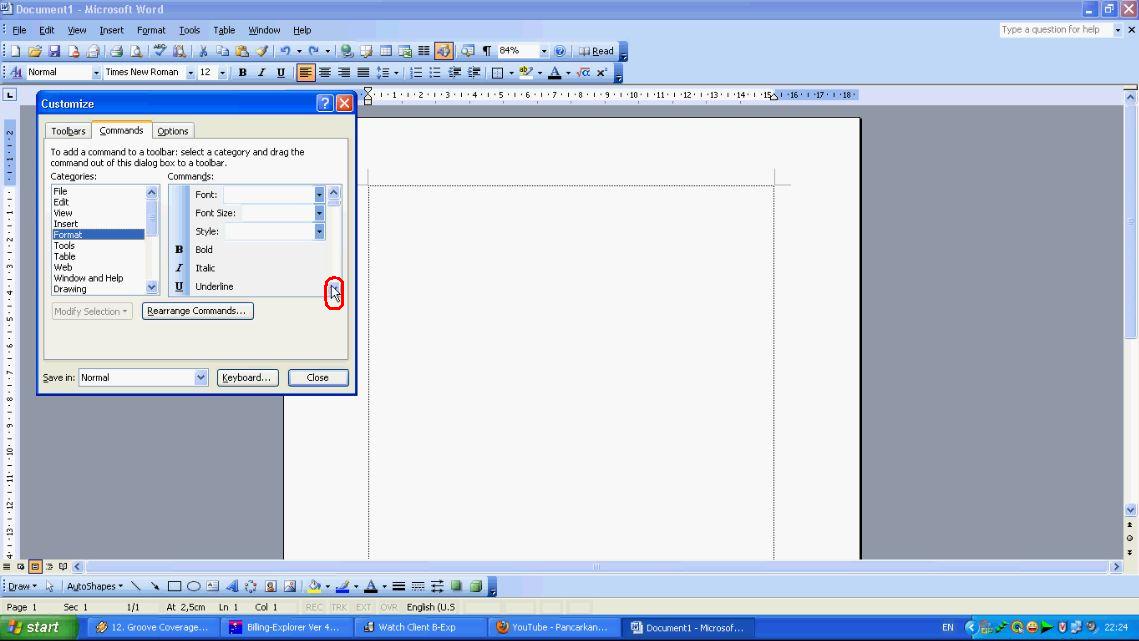Open the Format menu
This screenshot has width=1139, height=641.
151,30
